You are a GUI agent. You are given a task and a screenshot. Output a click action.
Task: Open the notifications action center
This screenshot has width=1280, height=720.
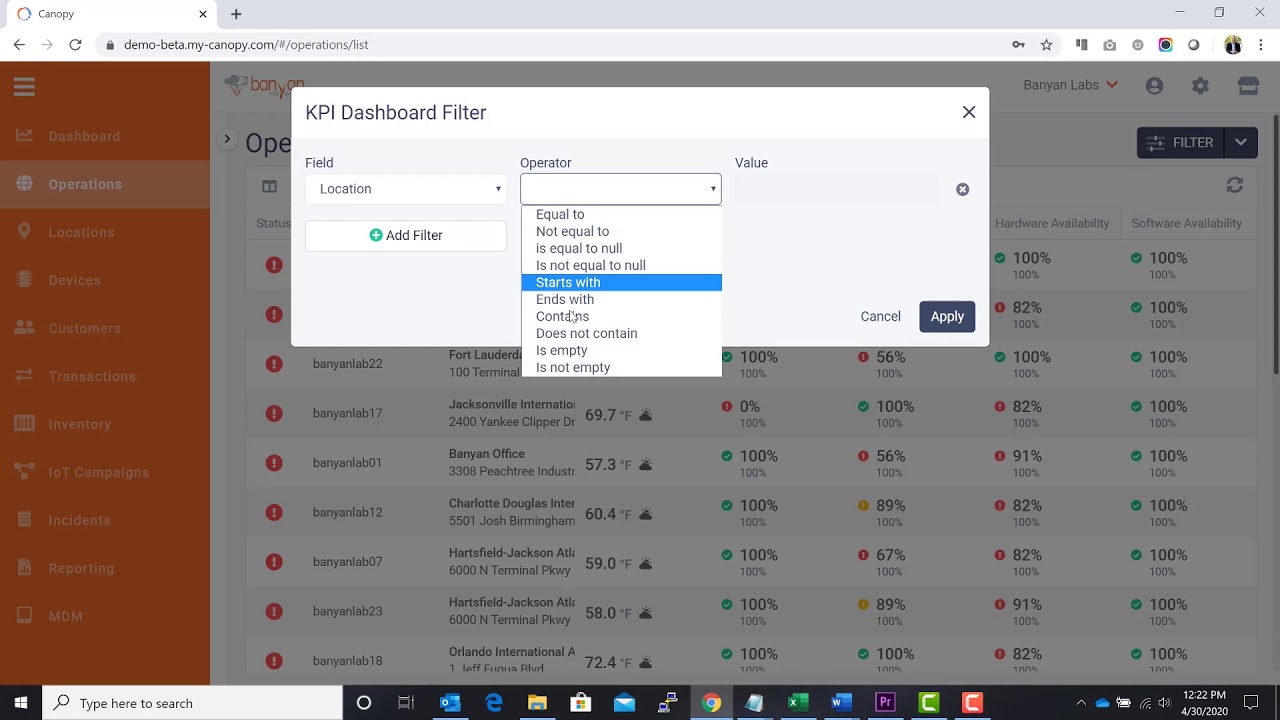[1251, 703]
